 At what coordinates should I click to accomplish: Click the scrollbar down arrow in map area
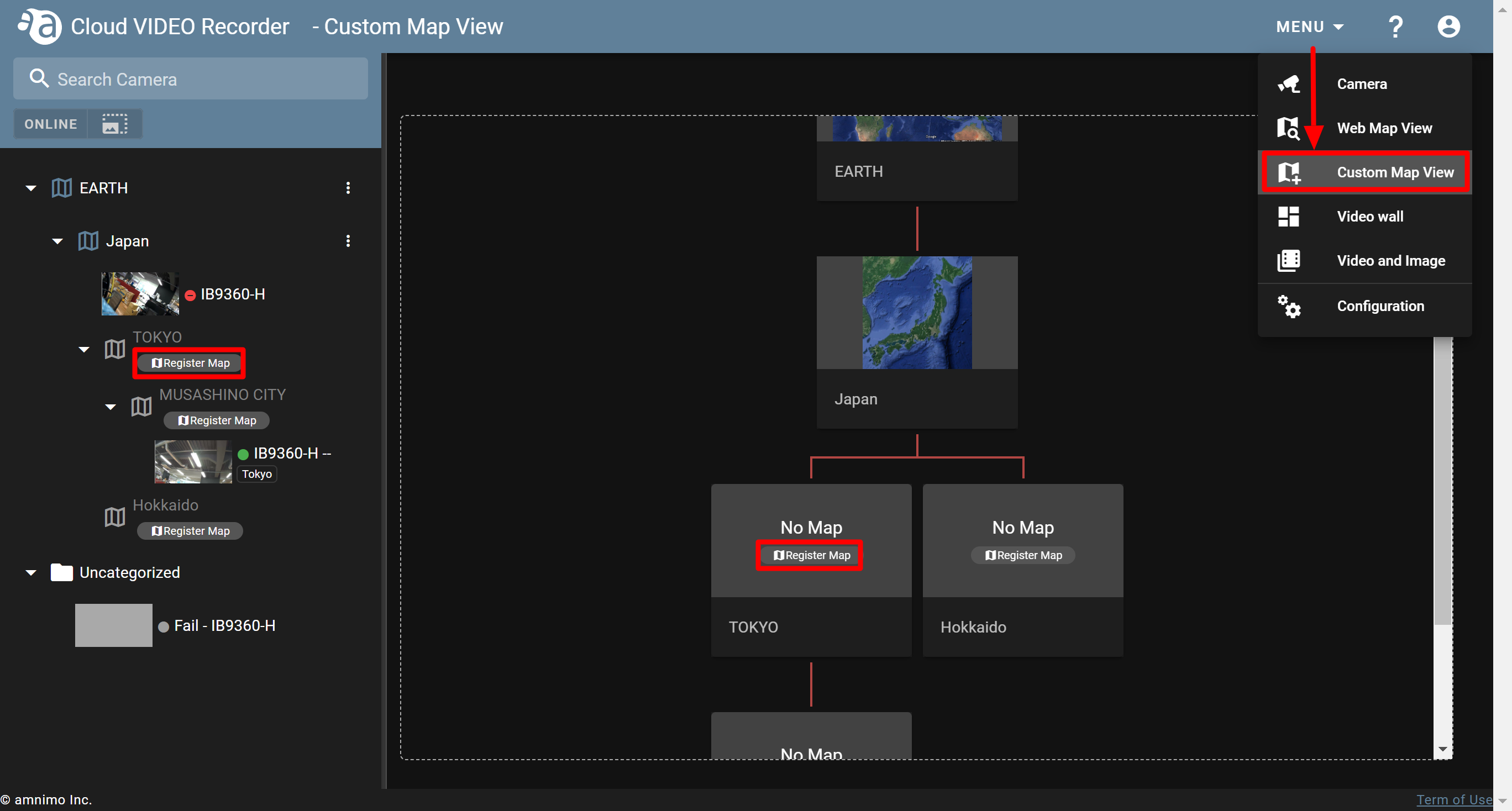tap(1442, 750)
